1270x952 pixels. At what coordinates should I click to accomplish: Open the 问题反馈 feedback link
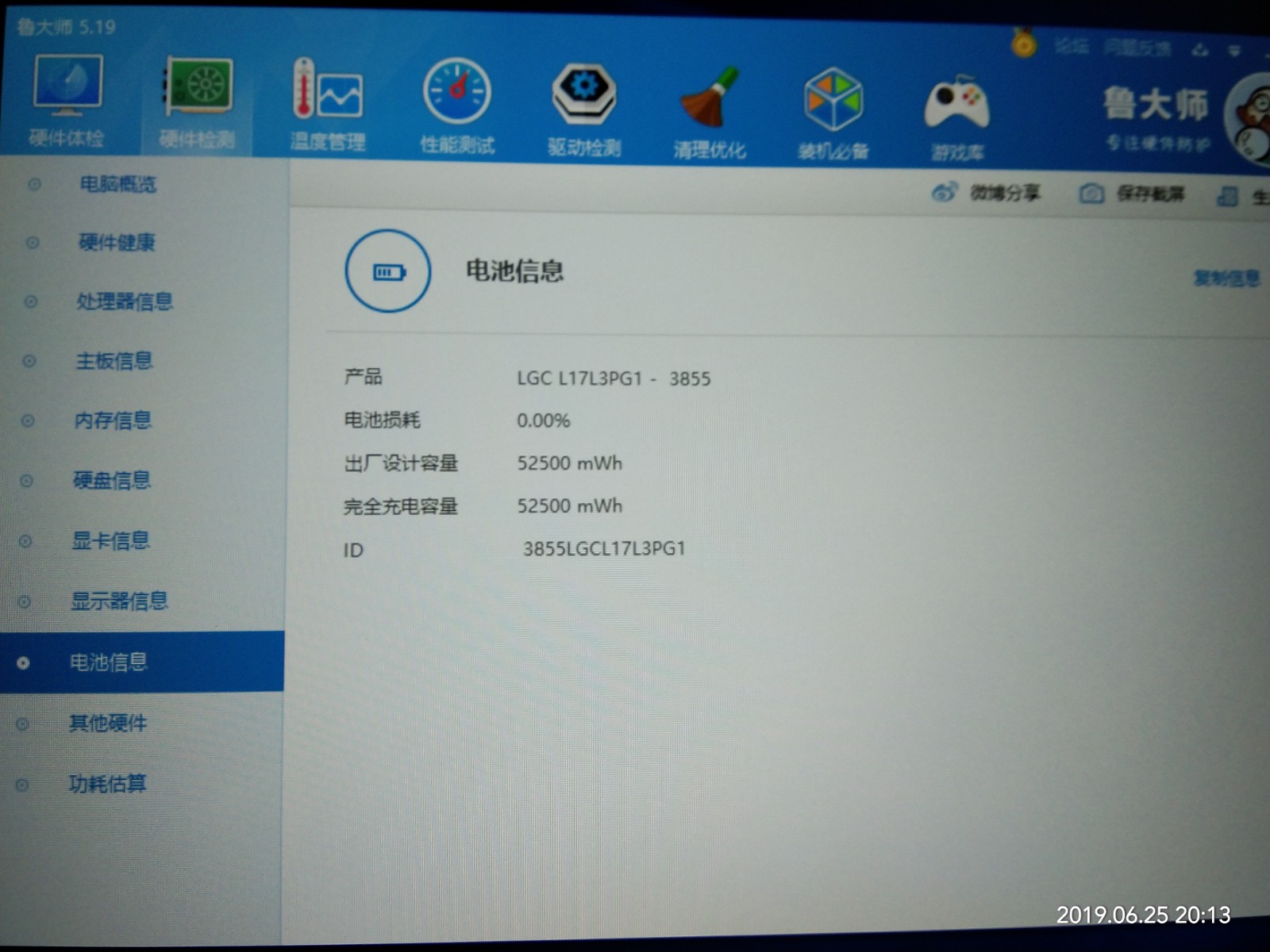tap(1137, 48)
